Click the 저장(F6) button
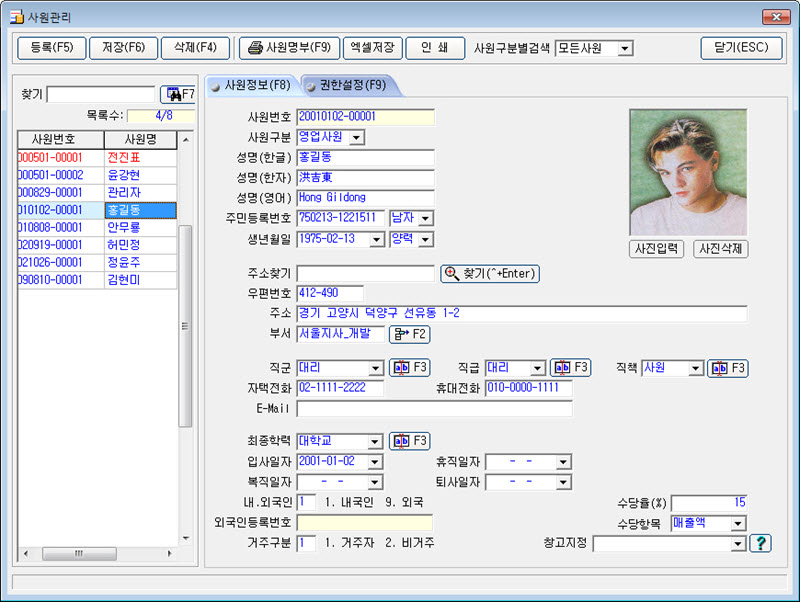 click(123, 48)
